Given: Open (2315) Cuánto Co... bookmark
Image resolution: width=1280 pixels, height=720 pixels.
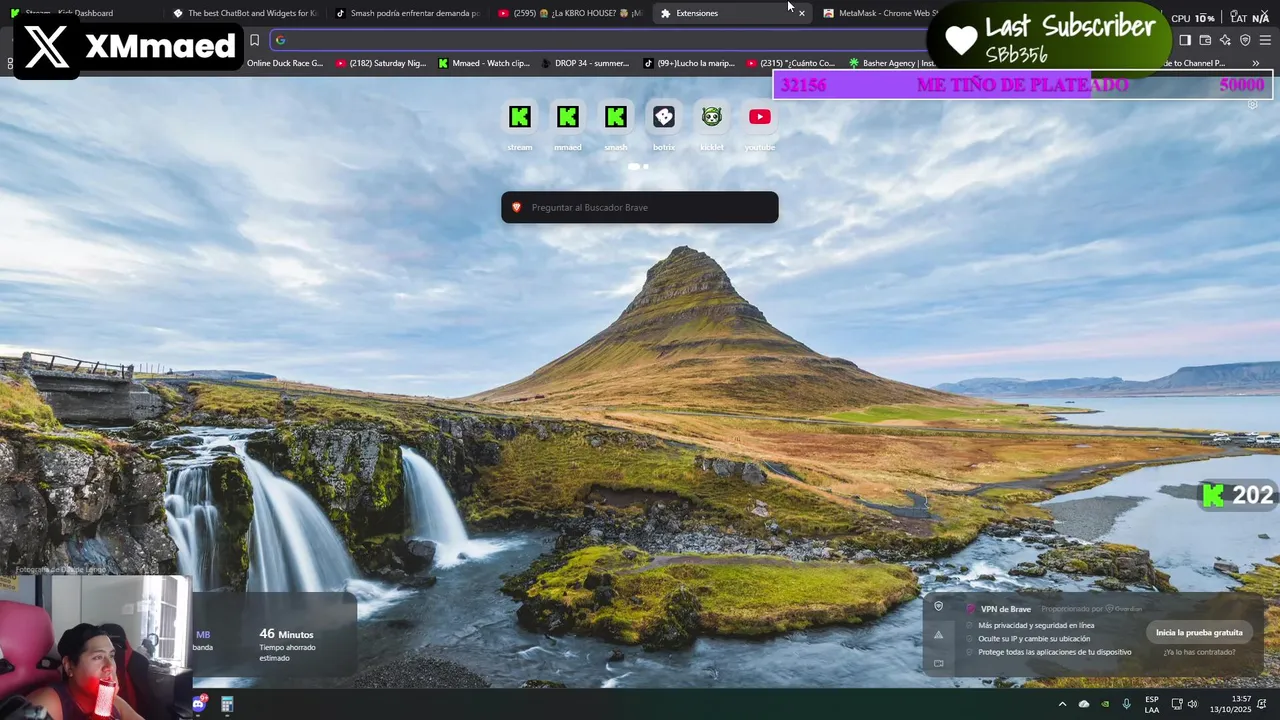Looking at the screenshot, I should [790, 63].
